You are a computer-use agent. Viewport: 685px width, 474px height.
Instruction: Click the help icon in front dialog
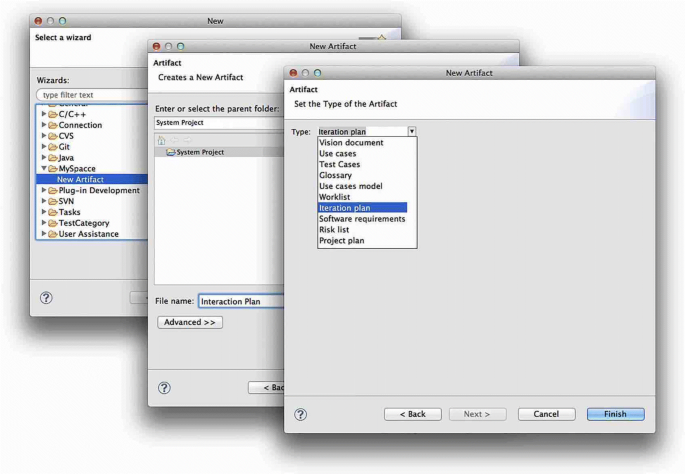click(x=300, y=414)
